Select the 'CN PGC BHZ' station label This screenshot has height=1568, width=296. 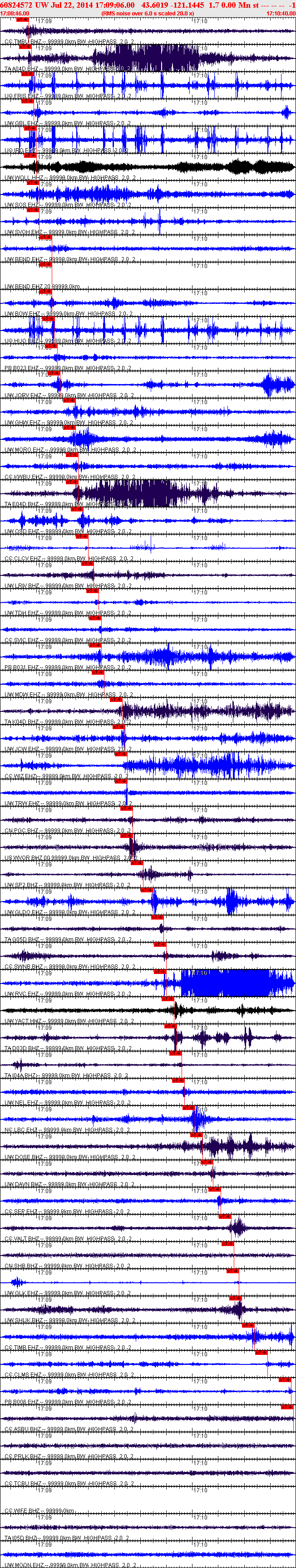22,831
